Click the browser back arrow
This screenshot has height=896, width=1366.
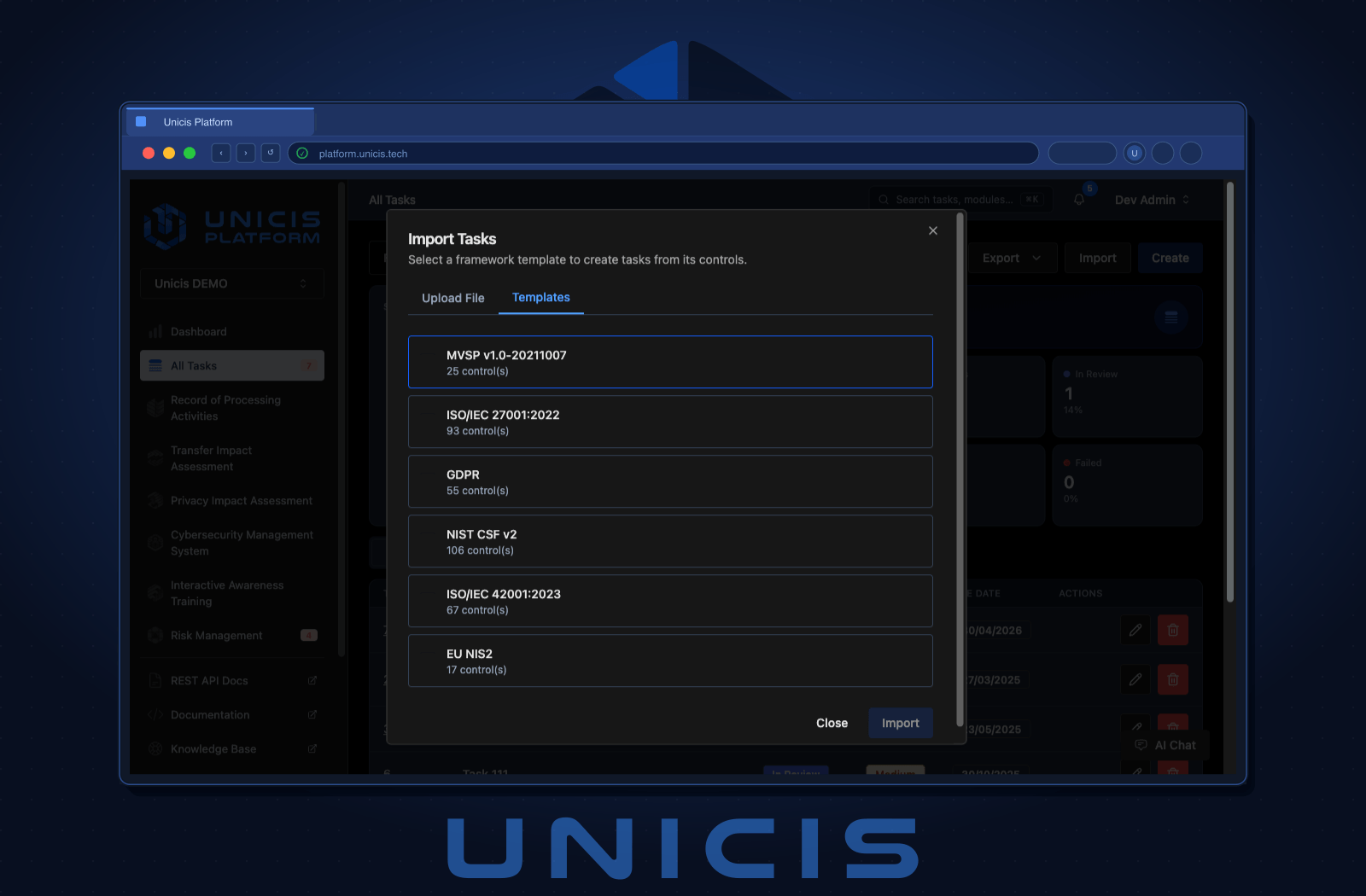221,153
